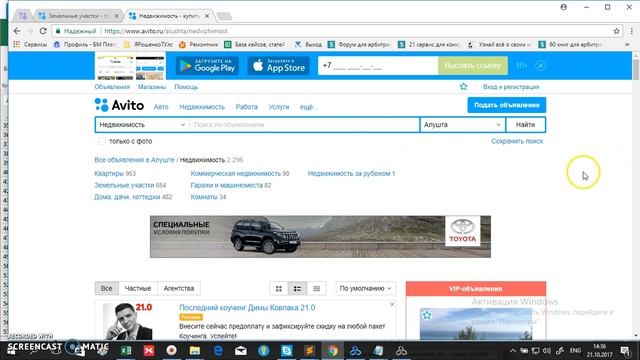Click the Avito logo
Image resolution: width=640 pixels, height=360 pixels.
[119, 105]
